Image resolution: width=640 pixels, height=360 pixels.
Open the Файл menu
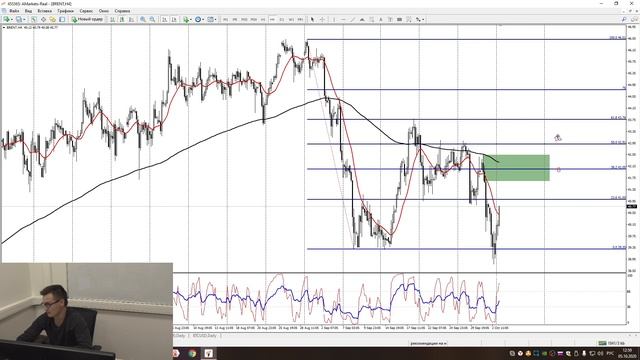(x=14, y=11)
